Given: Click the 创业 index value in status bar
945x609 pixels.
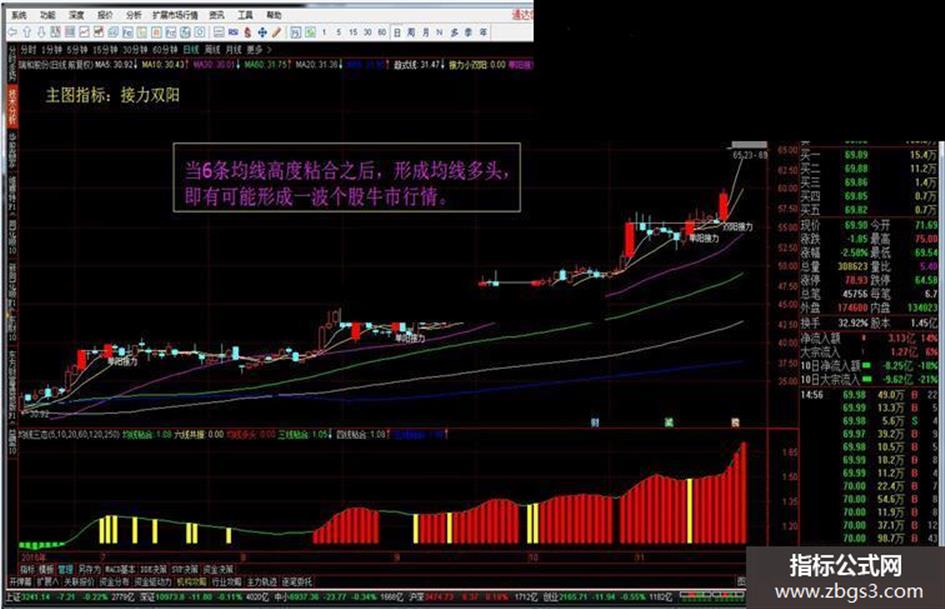Looking at the screenshot, I should [x=575, y=597].
